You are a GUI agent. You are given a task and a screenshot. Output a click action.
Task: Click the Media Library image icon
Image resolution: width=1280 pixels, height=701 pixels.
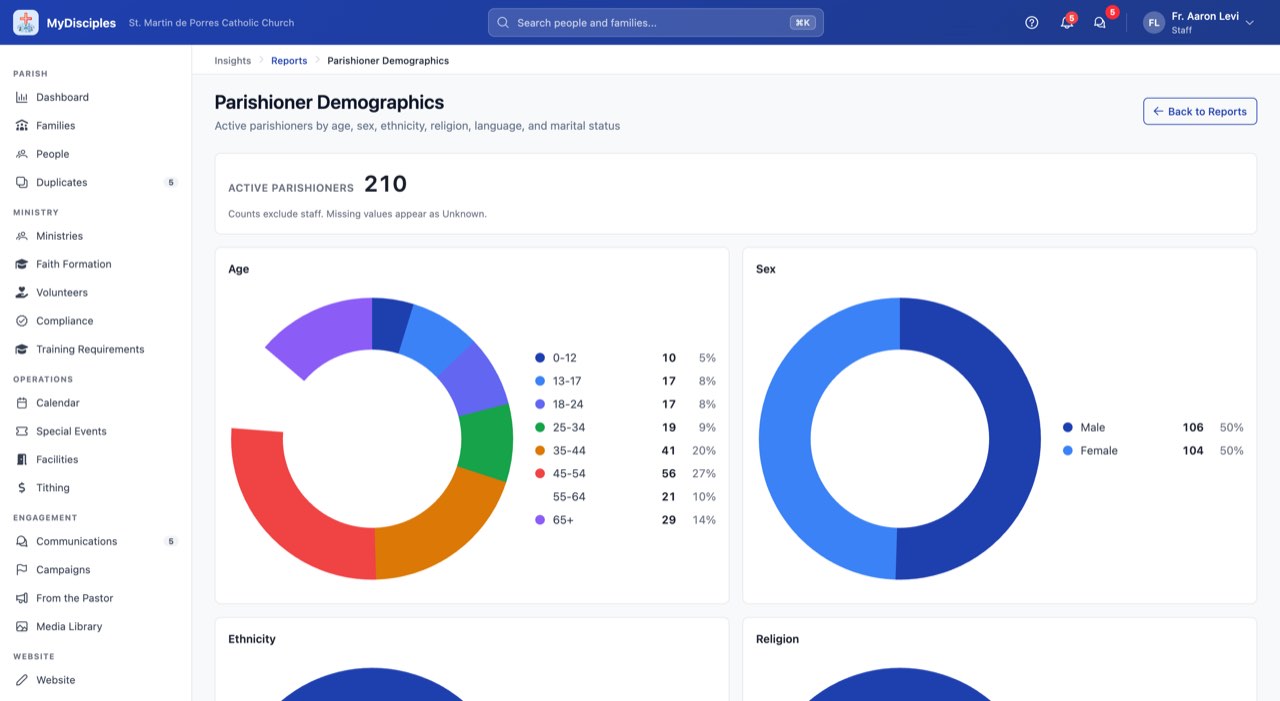[x=22, y=626]
